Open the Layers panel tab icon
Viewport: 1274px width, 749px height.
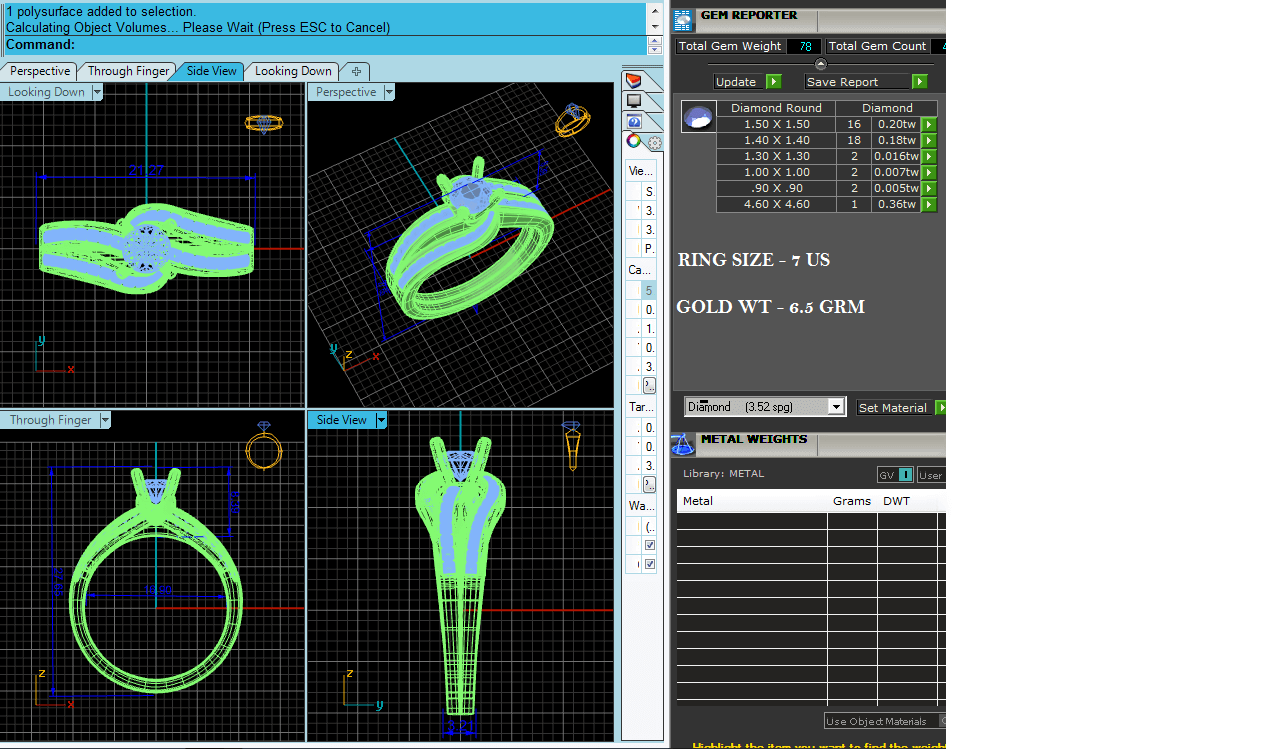(633, 81)
